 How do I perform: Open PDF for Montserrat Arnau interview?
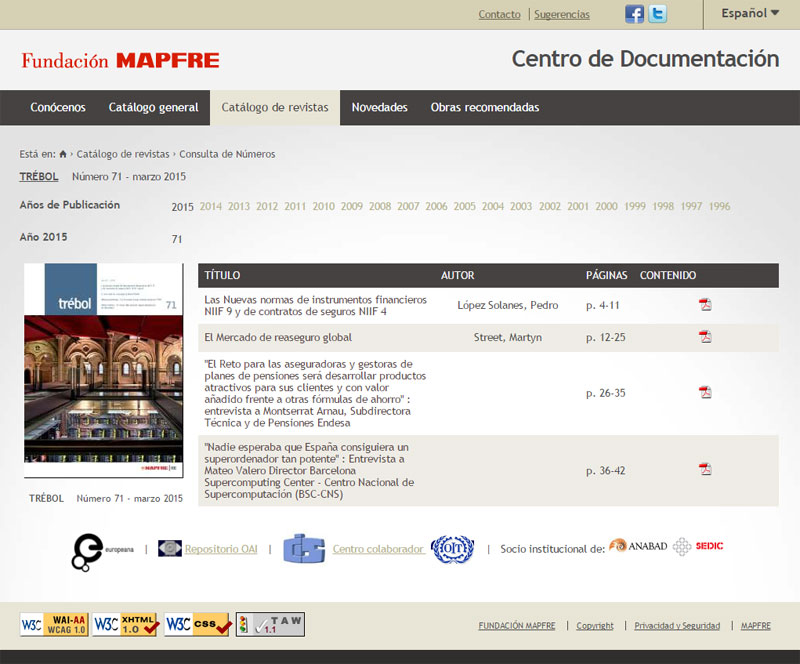(705, 392)
